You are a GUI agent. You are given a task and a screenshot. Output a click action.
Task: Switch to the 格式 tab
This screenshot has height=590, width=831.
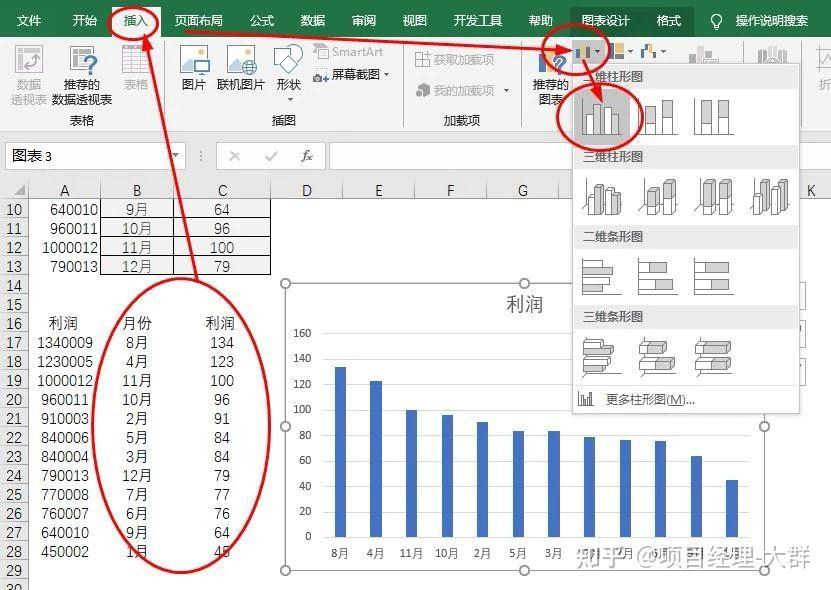point(668,21)
